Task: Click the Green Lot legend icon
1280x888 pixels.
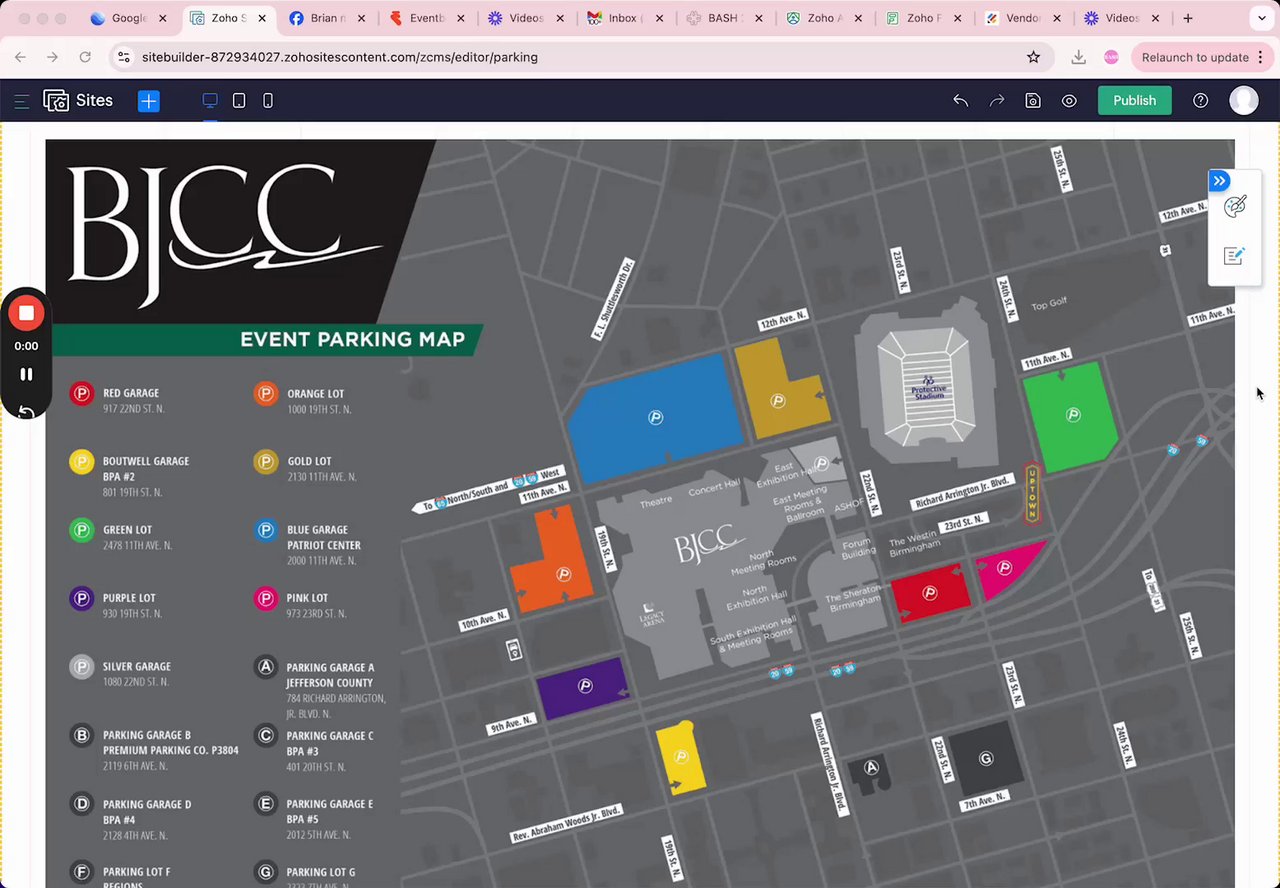Action: 81,530
